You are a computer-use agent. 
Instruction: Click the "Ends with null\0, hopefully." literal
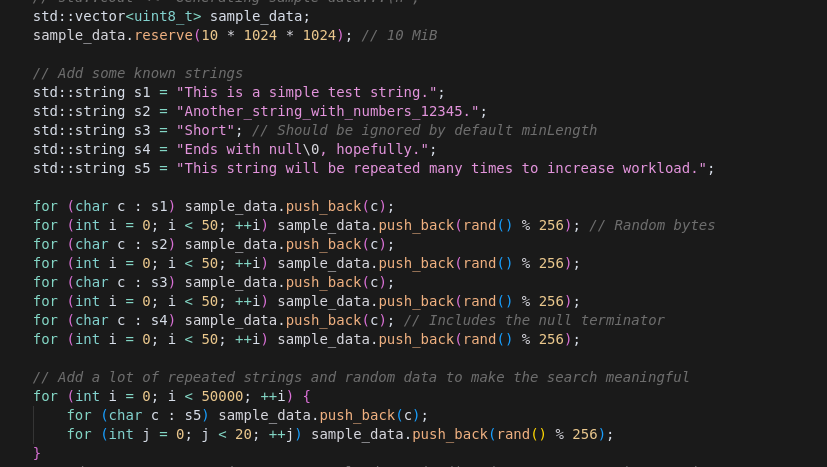305,149
